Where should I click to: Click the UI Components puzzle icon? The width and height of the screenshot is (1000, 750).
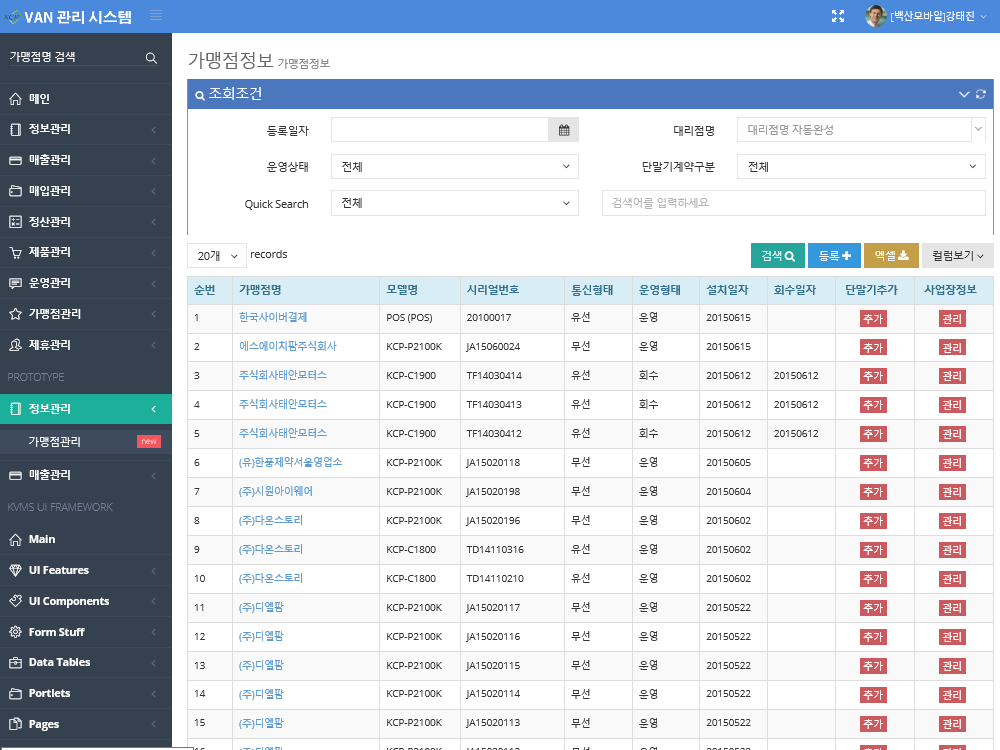15,601
